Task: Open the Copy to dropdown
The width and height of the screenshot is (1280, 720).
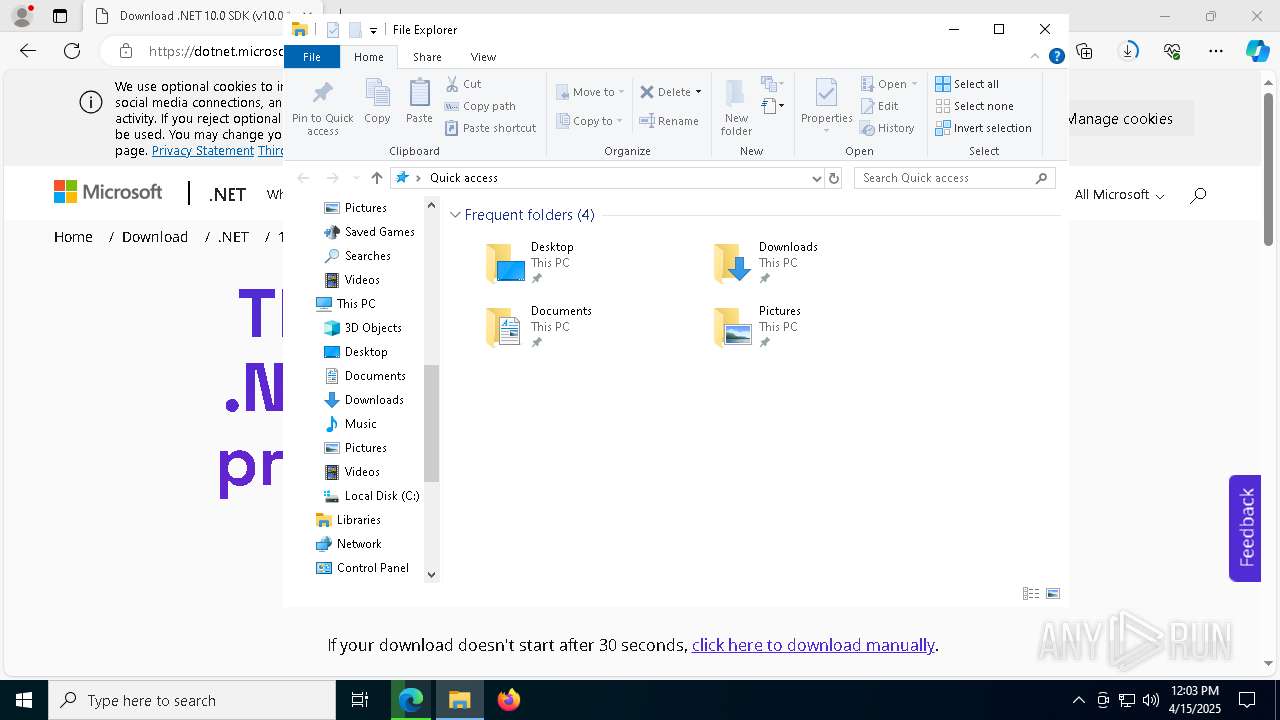Action: [x=589, y=121]
